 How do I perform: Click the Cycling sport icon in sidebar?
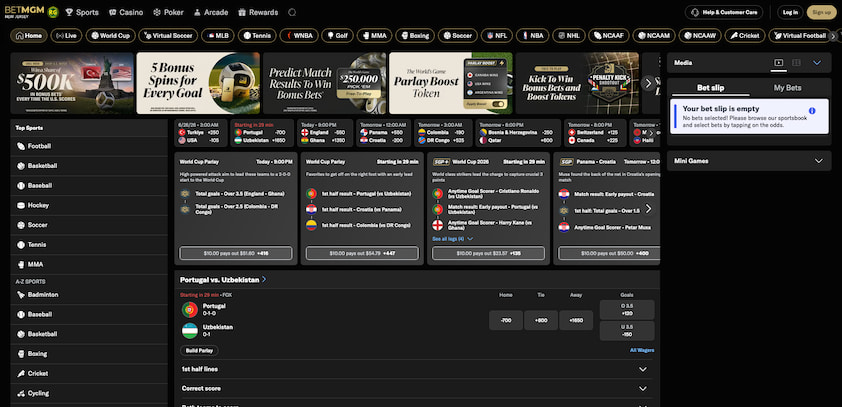tap(21, 393)
